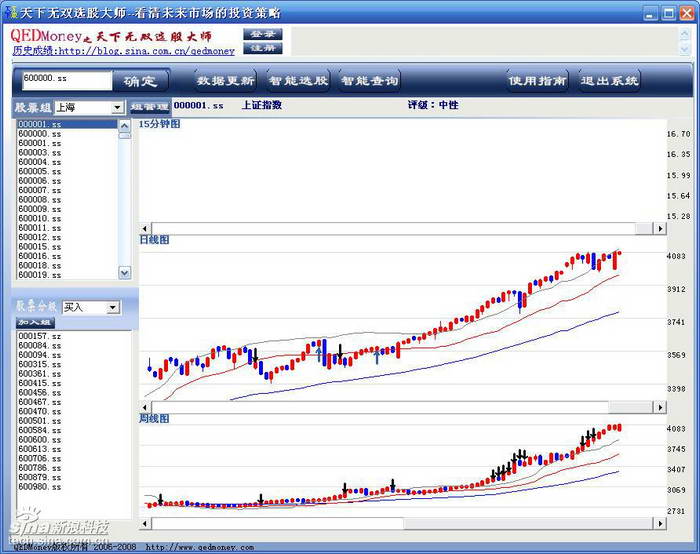Expand the 买入 stock category dropdown
Viewport: 700px width, 554px height.
[112, 308]
